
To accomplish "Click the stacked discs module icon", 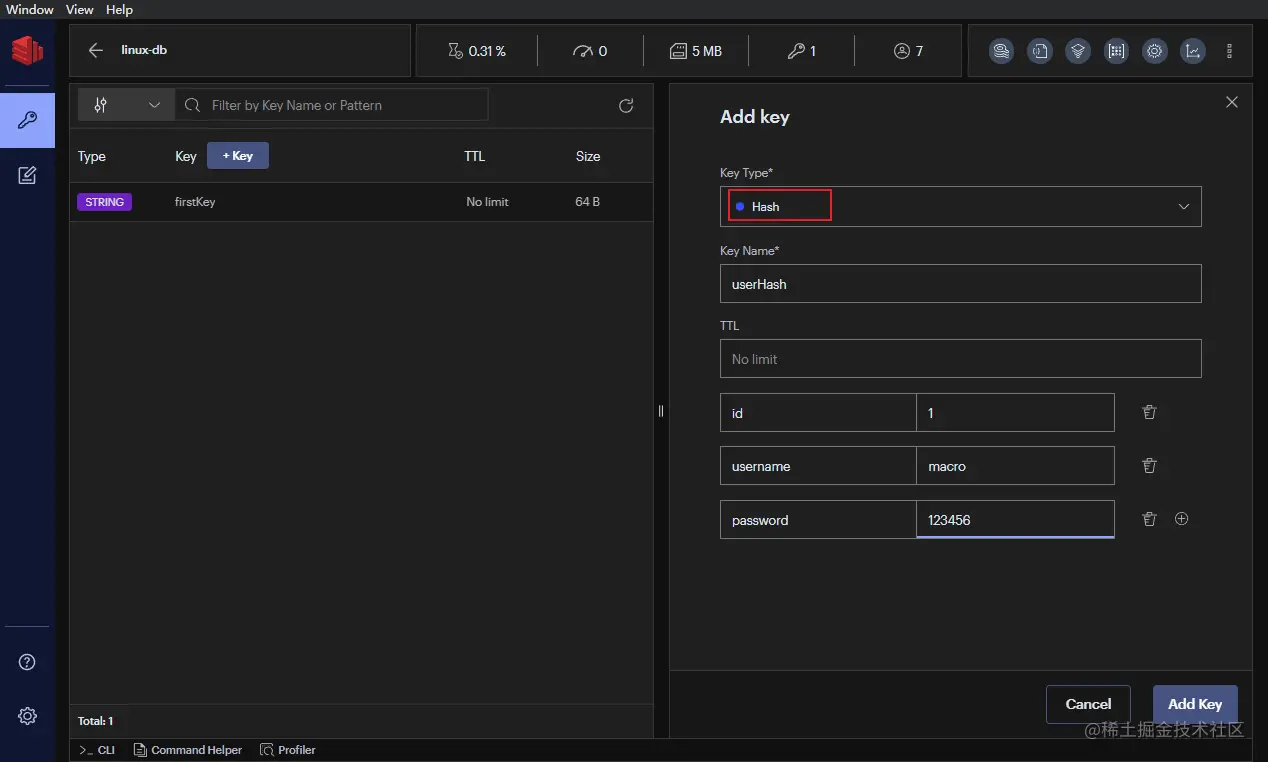I will (x=1001, y=51).
